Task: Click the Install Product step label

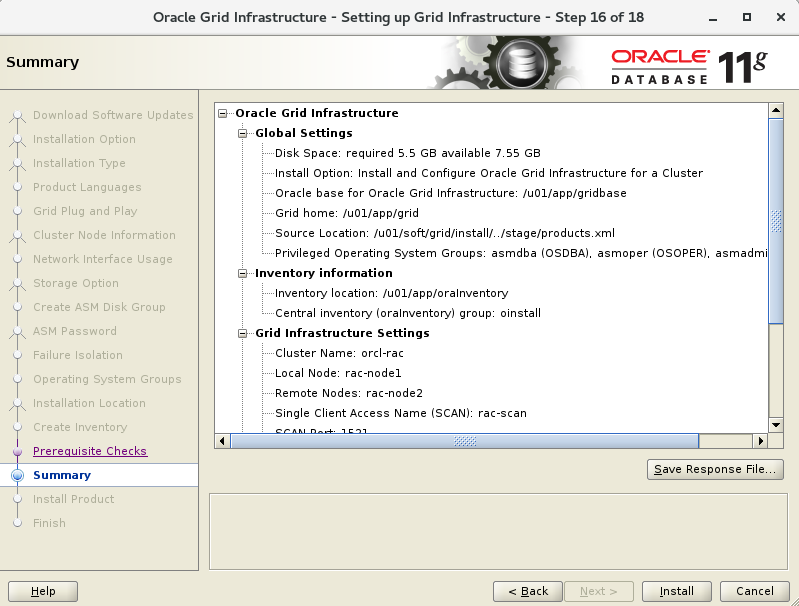Action: (x=73, y=499)
